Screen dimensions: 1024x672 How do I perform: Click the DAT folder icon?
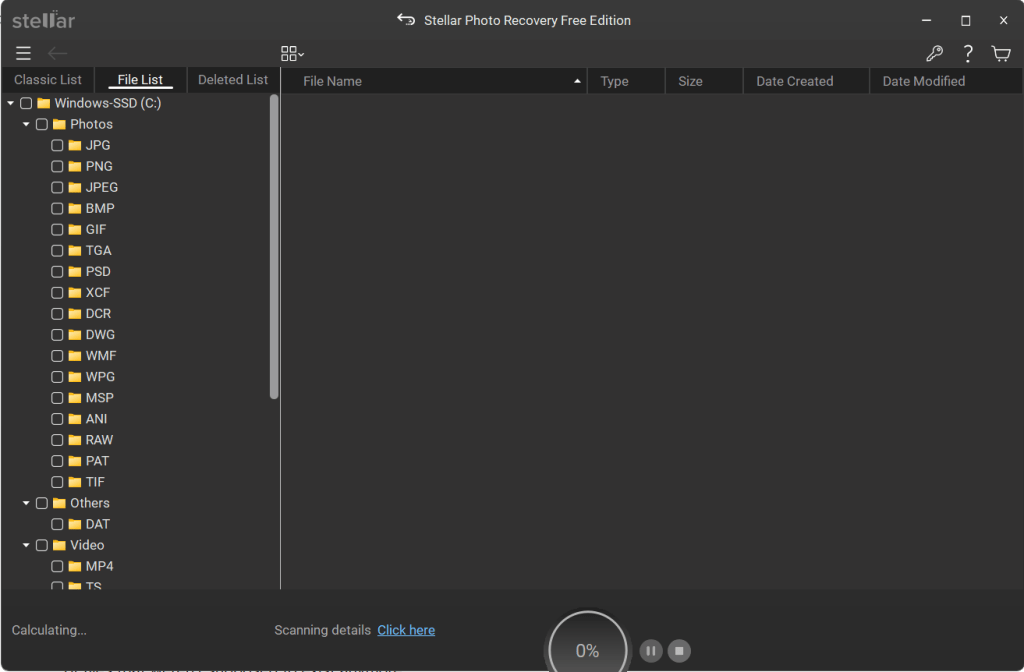click(x=75, y=524)
